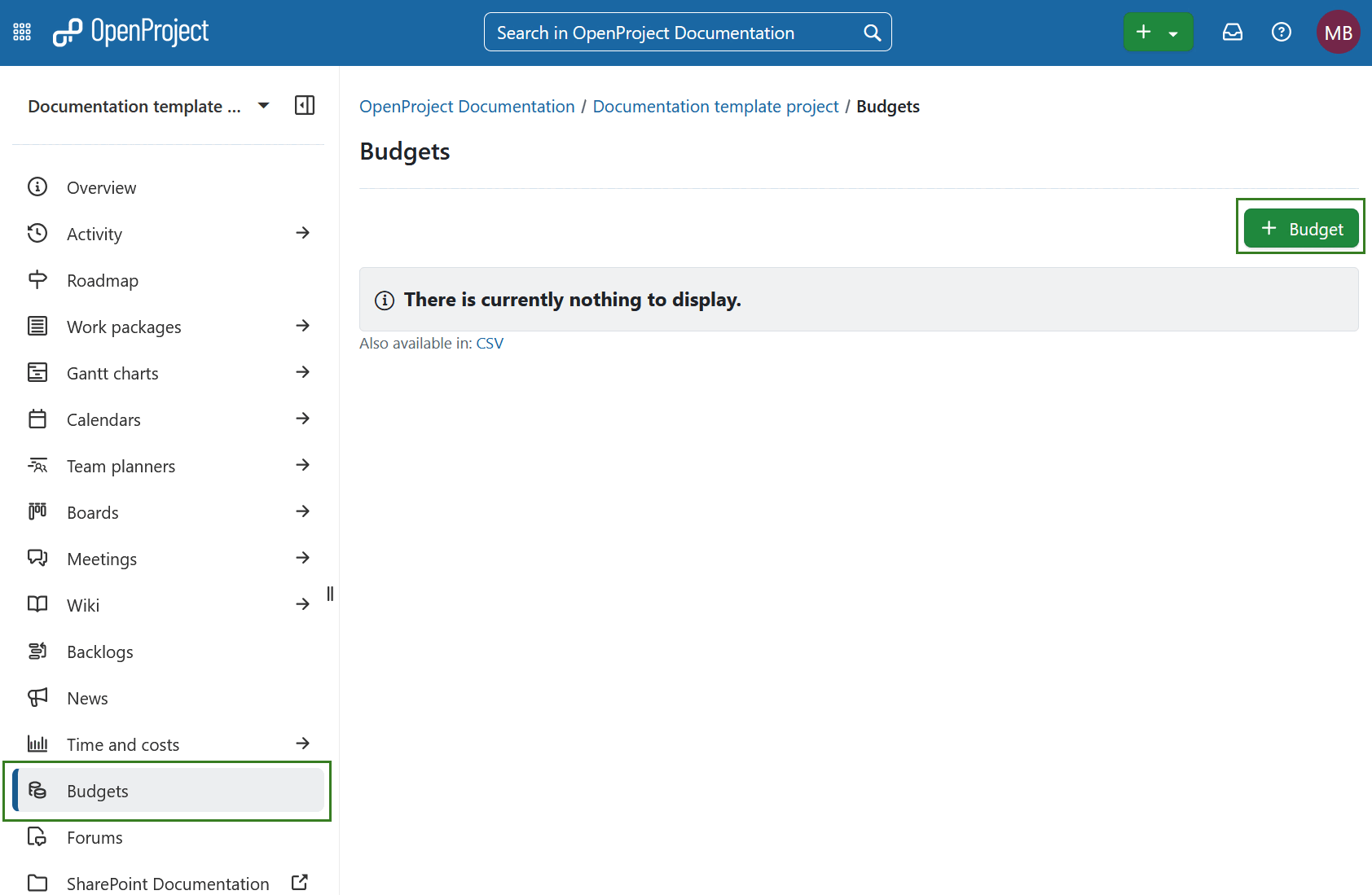
Task: Collapse the project sidebar
Action: click(304, 106)
